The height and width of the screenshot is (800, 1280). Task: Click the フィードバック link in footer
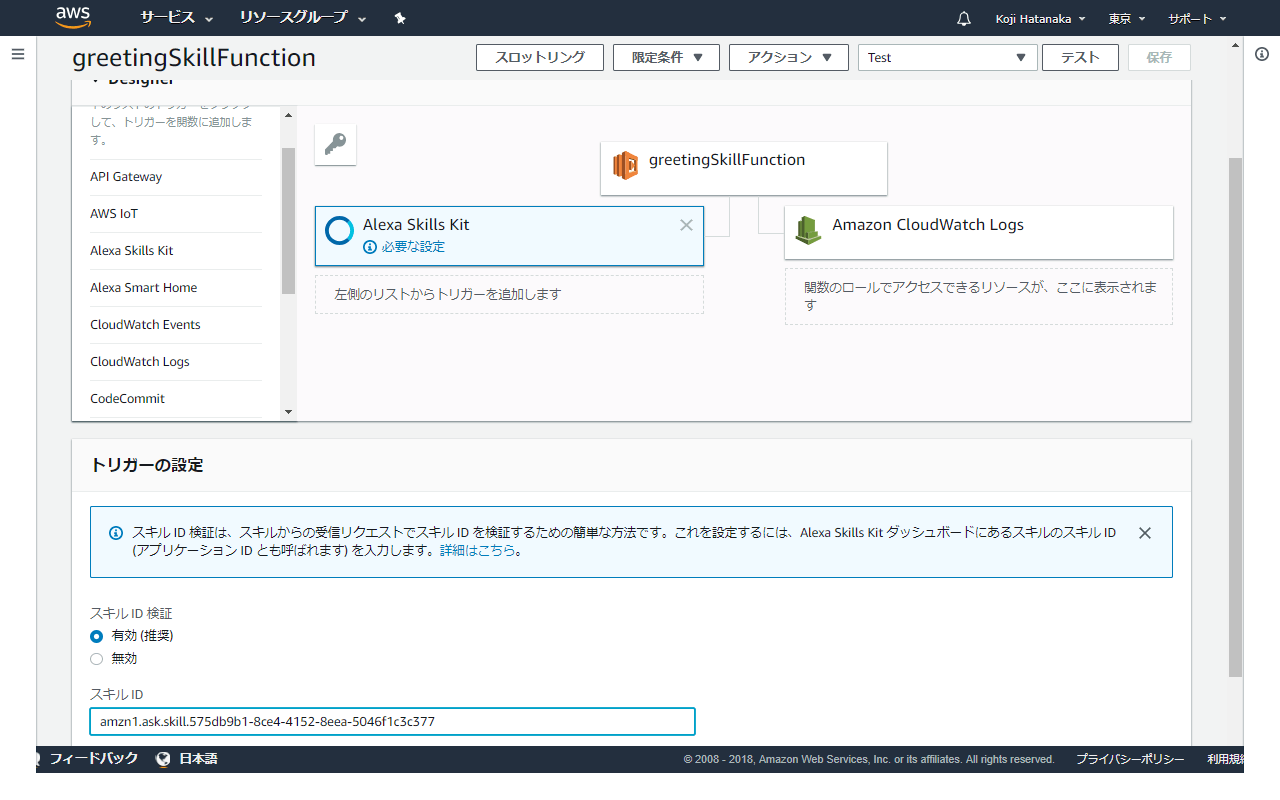[94, 759]
